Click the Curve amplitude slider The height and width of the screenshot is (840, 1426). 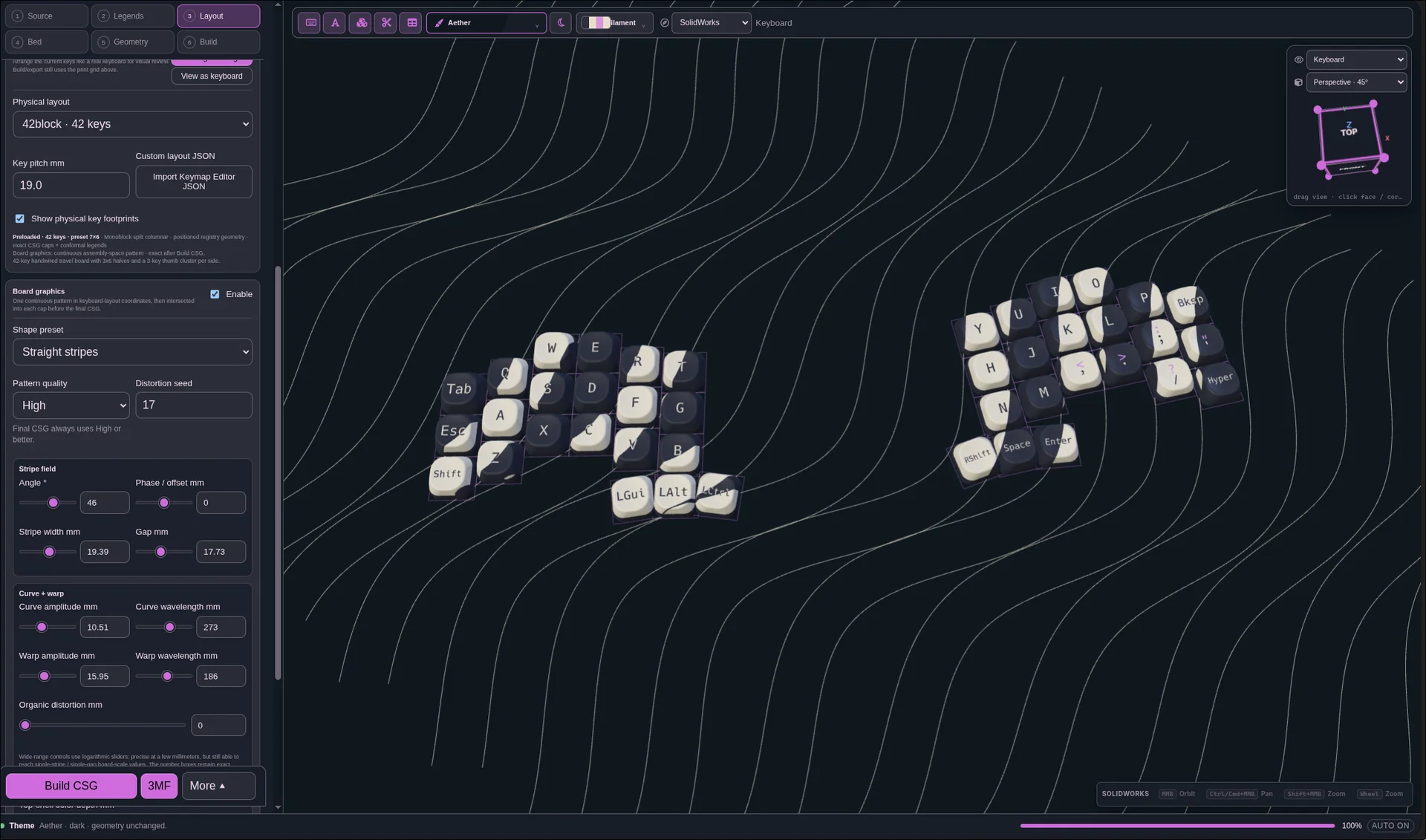48,628
